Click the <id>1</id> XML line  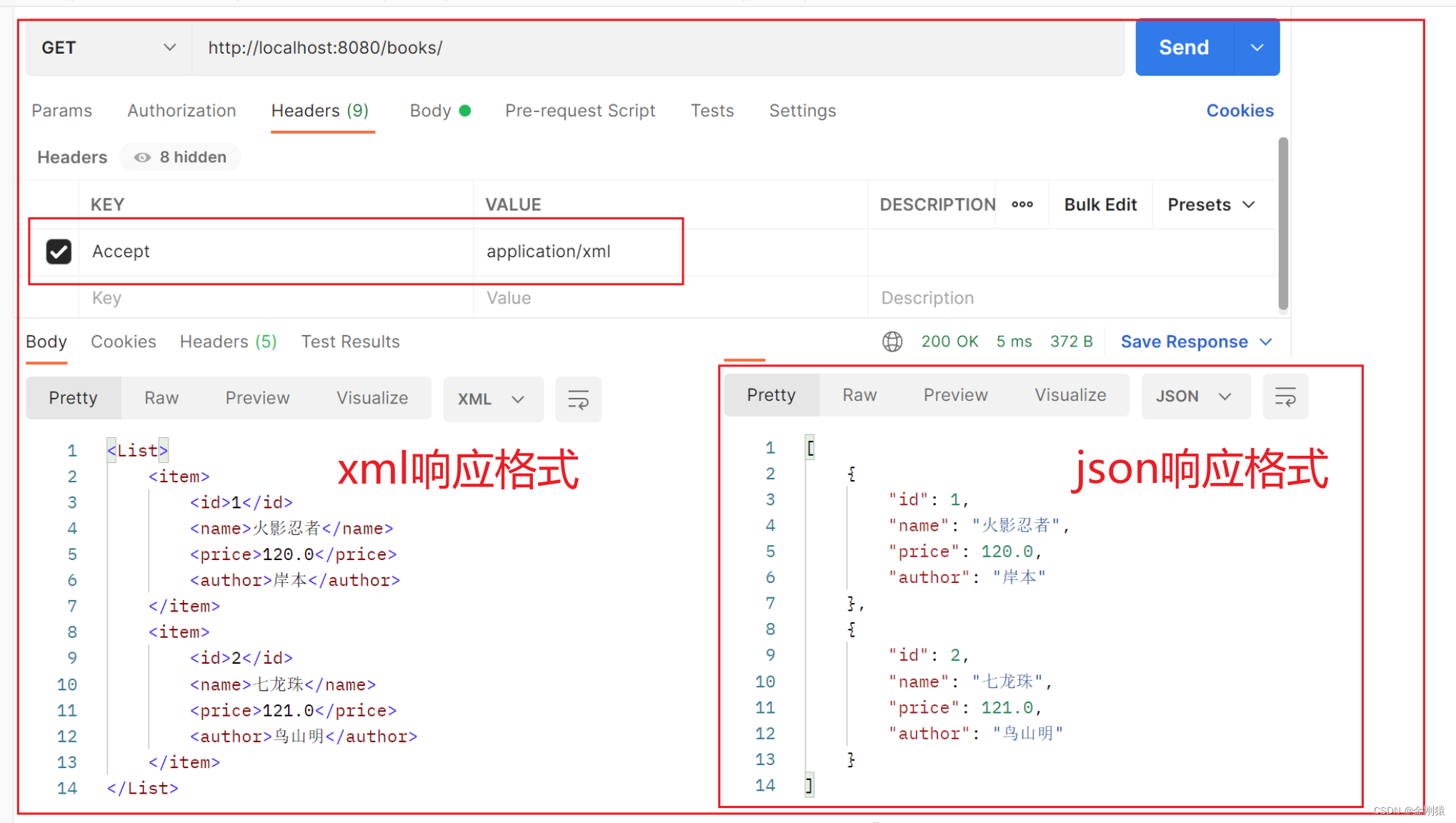coord(241,502)
